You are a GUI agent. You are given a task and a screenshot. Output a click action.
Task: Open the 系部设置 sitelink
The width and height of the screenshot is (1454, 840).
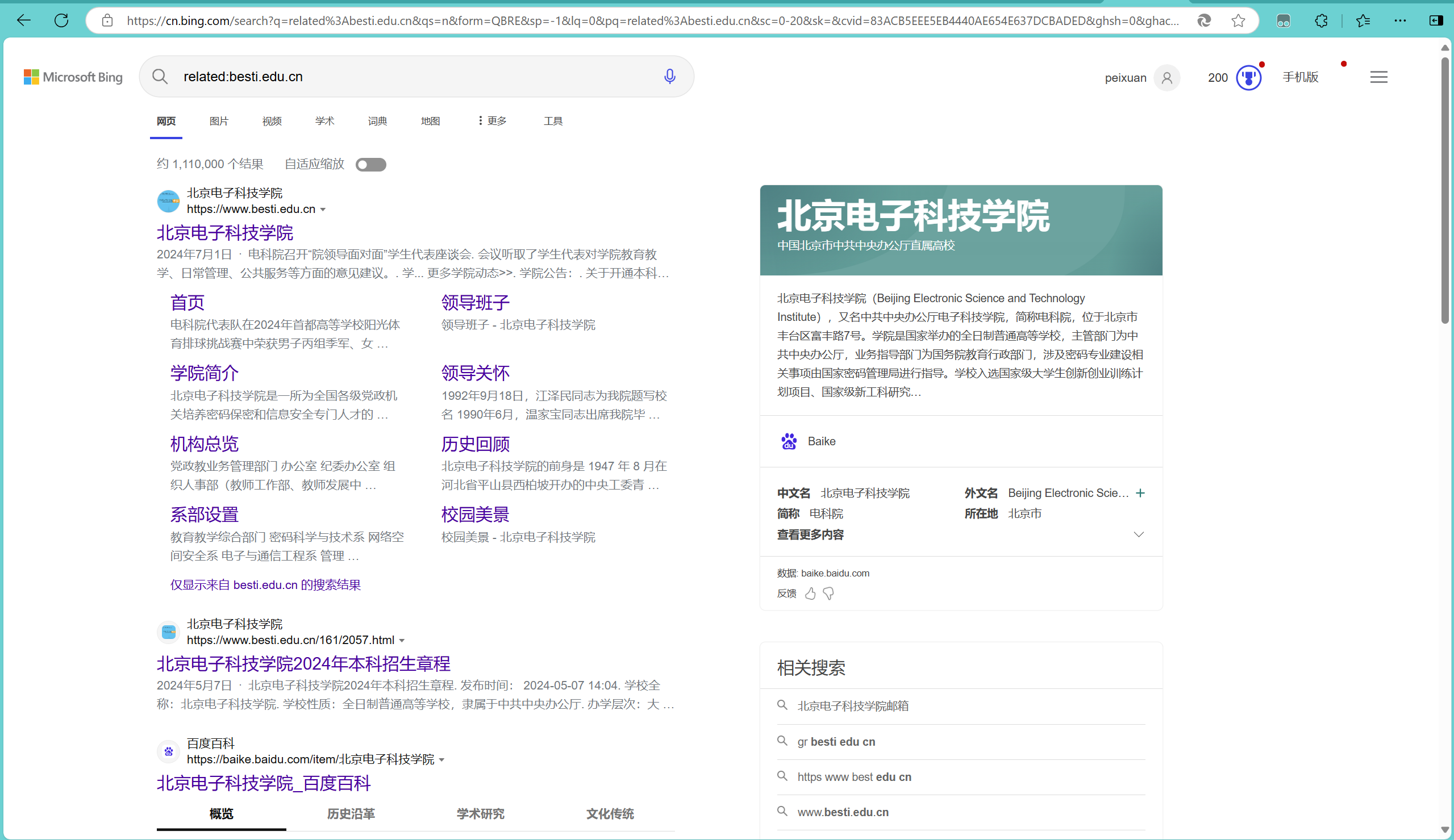(x=204, y=515)
